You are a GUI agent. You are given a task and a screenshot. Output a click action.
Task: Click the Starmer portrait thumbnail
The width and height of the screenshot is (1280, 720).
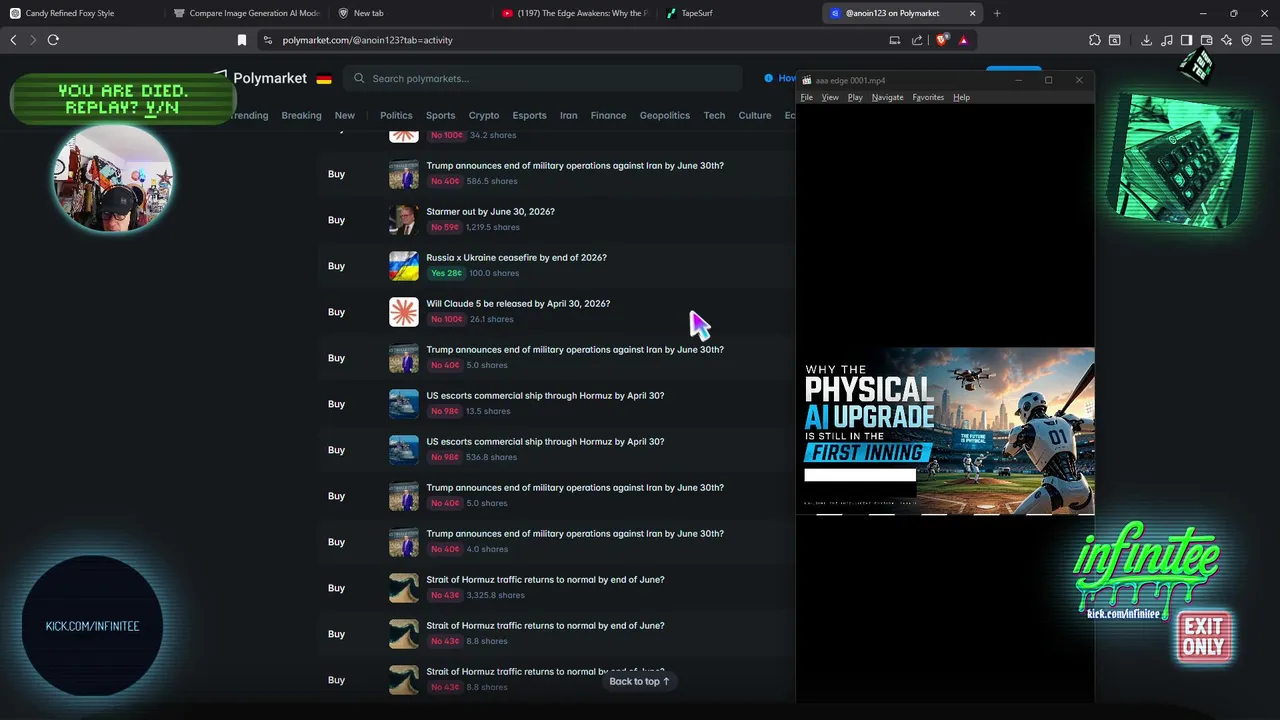click(x=404, y=220)
